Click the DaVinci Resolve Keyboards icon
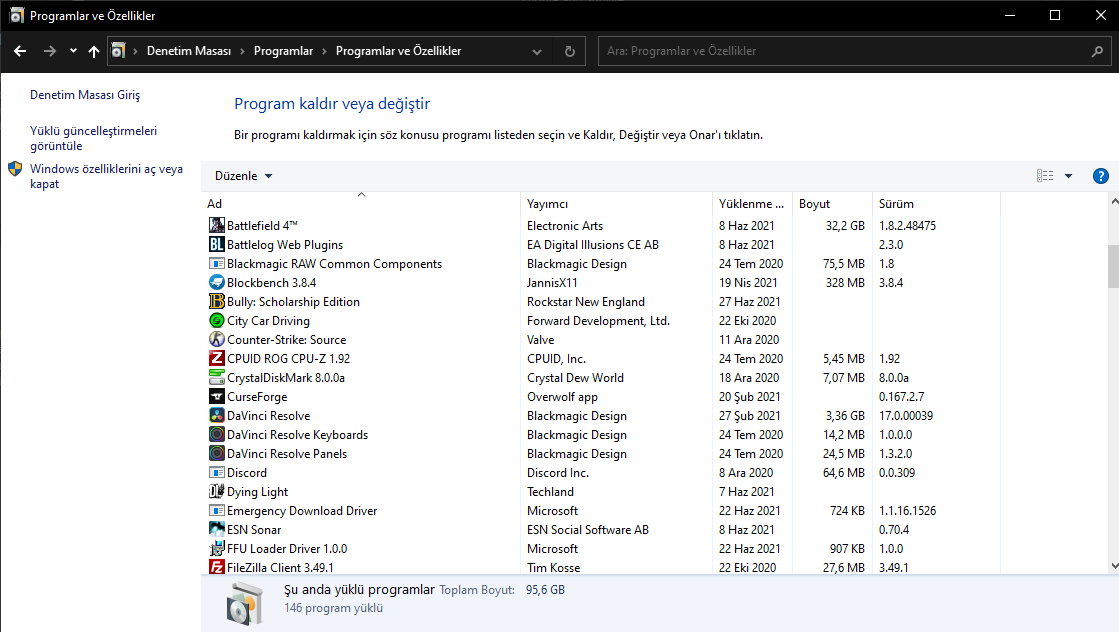Viewport: 1119px width, 632px height. 216,434
